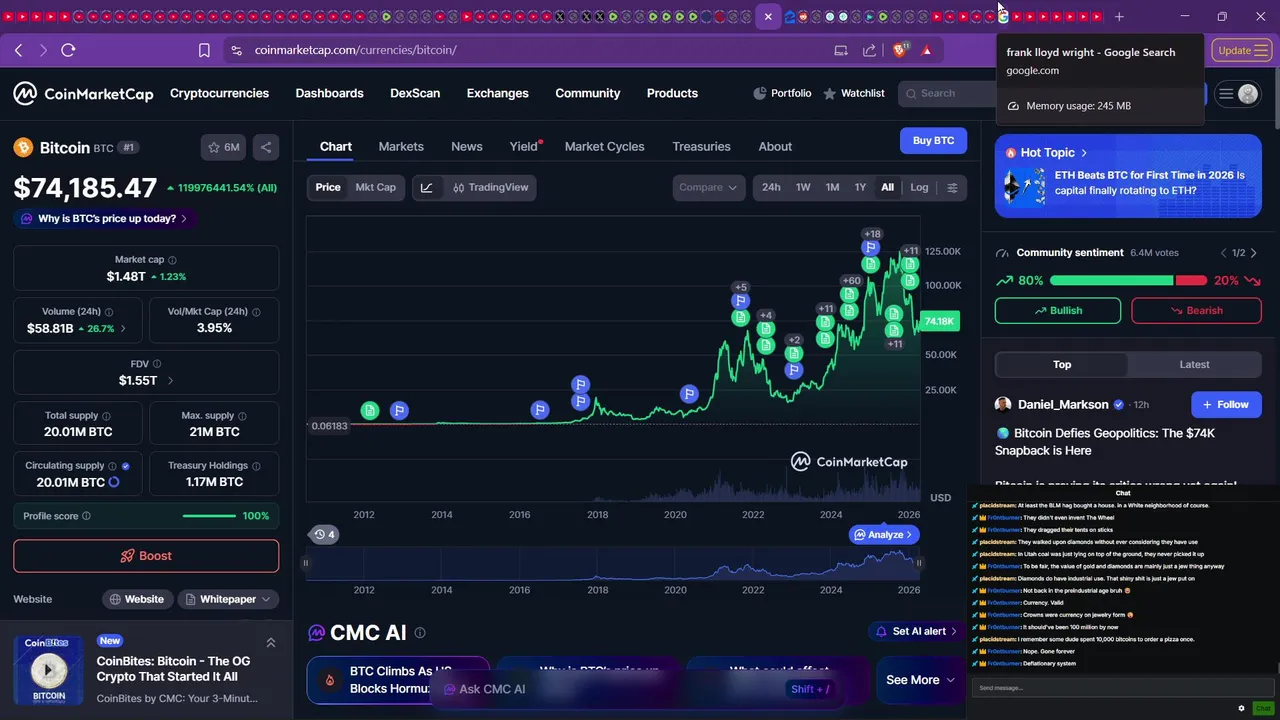This screenshot has height=720, width=1280.
Task: Click the Analyze button on chart
Action: (x=885, y=535)
